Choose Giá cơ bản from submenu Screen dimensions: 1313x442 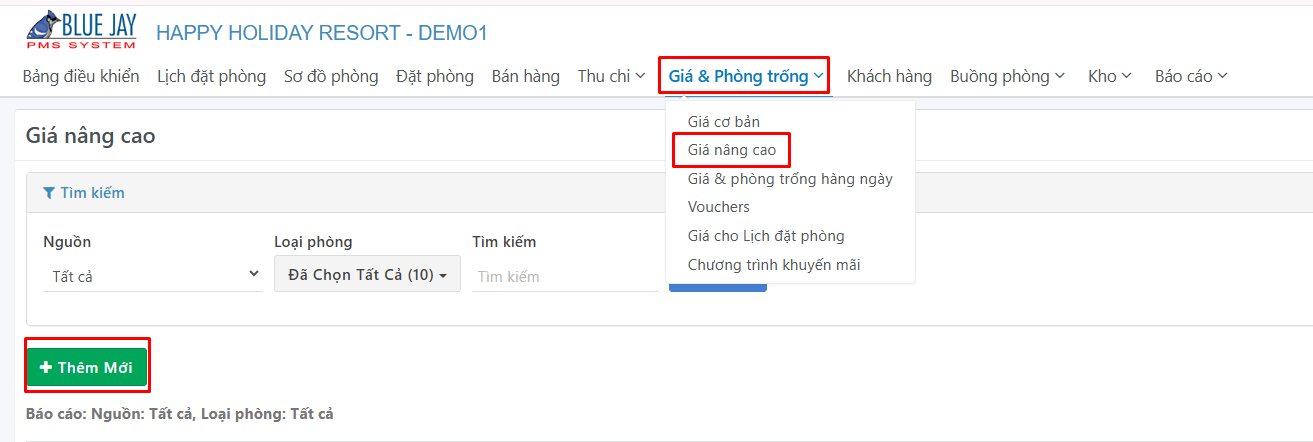point(724,122)
